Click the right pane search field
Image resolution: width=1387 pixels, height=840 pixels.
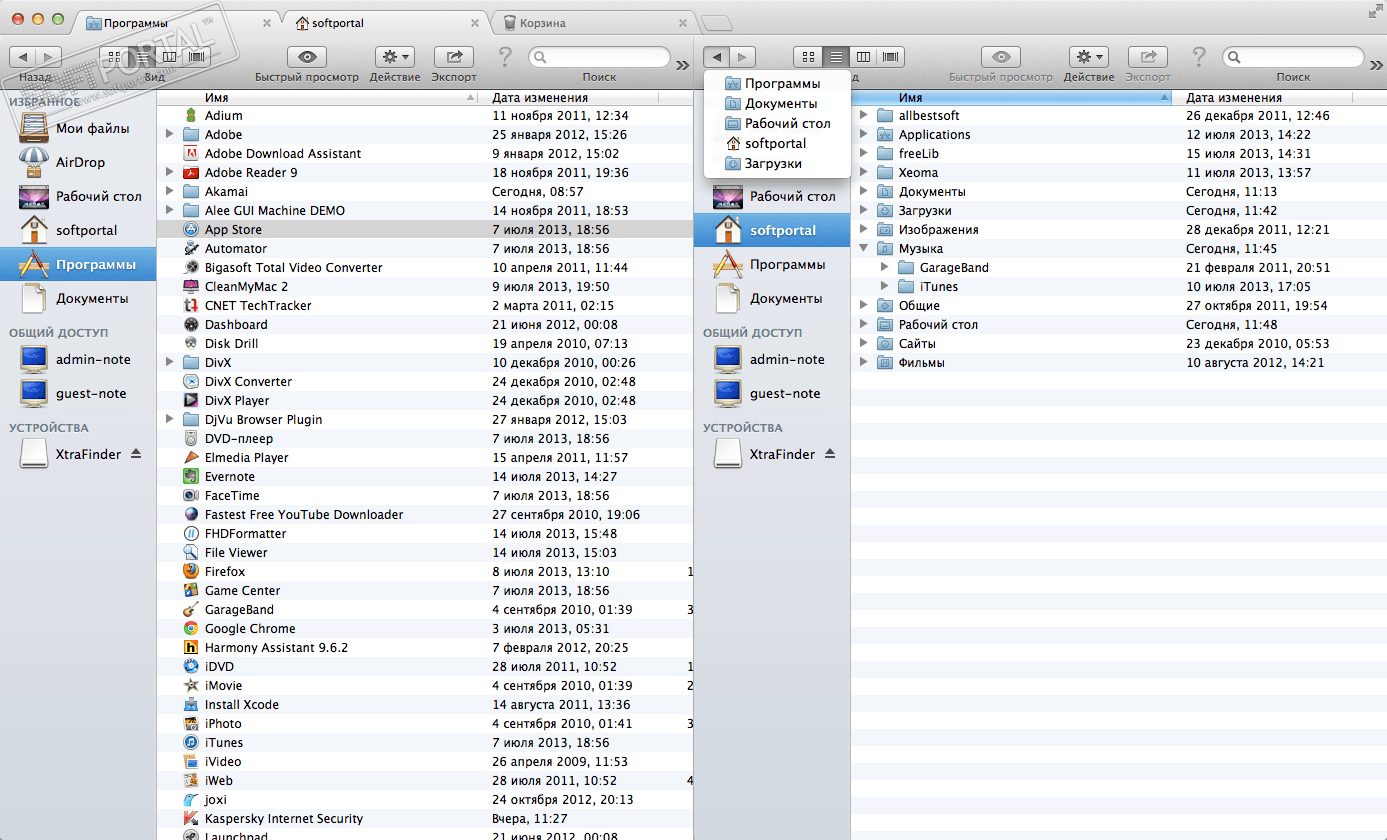[1293, 57]
